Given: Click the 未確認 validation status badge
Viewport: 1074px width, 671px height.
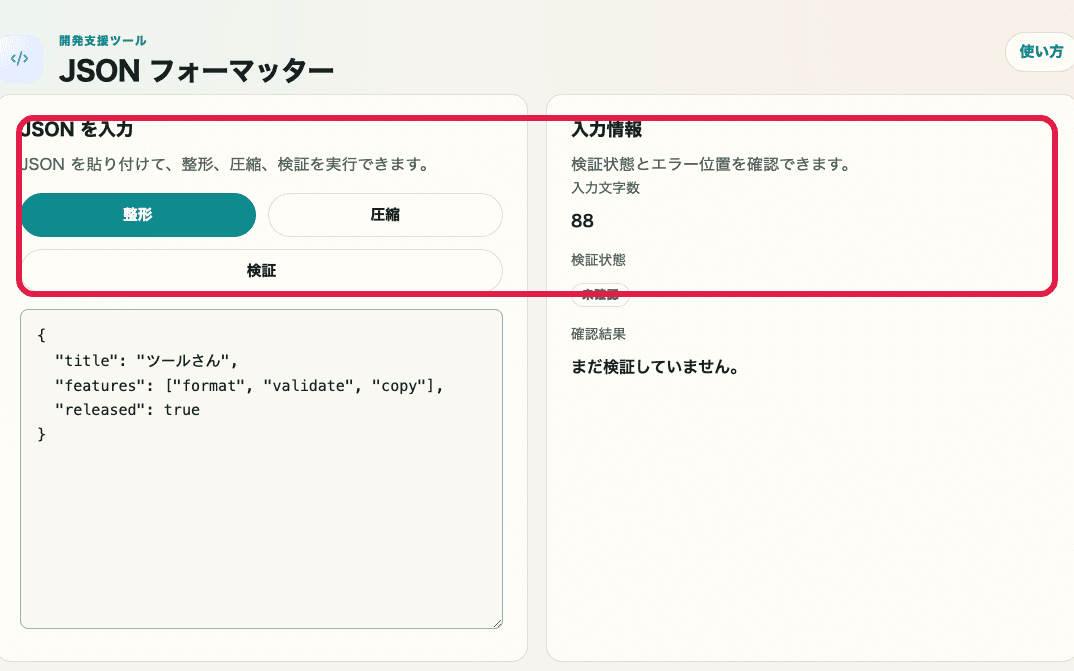Looking at the screenshot, I should click(x=600, y=294).
